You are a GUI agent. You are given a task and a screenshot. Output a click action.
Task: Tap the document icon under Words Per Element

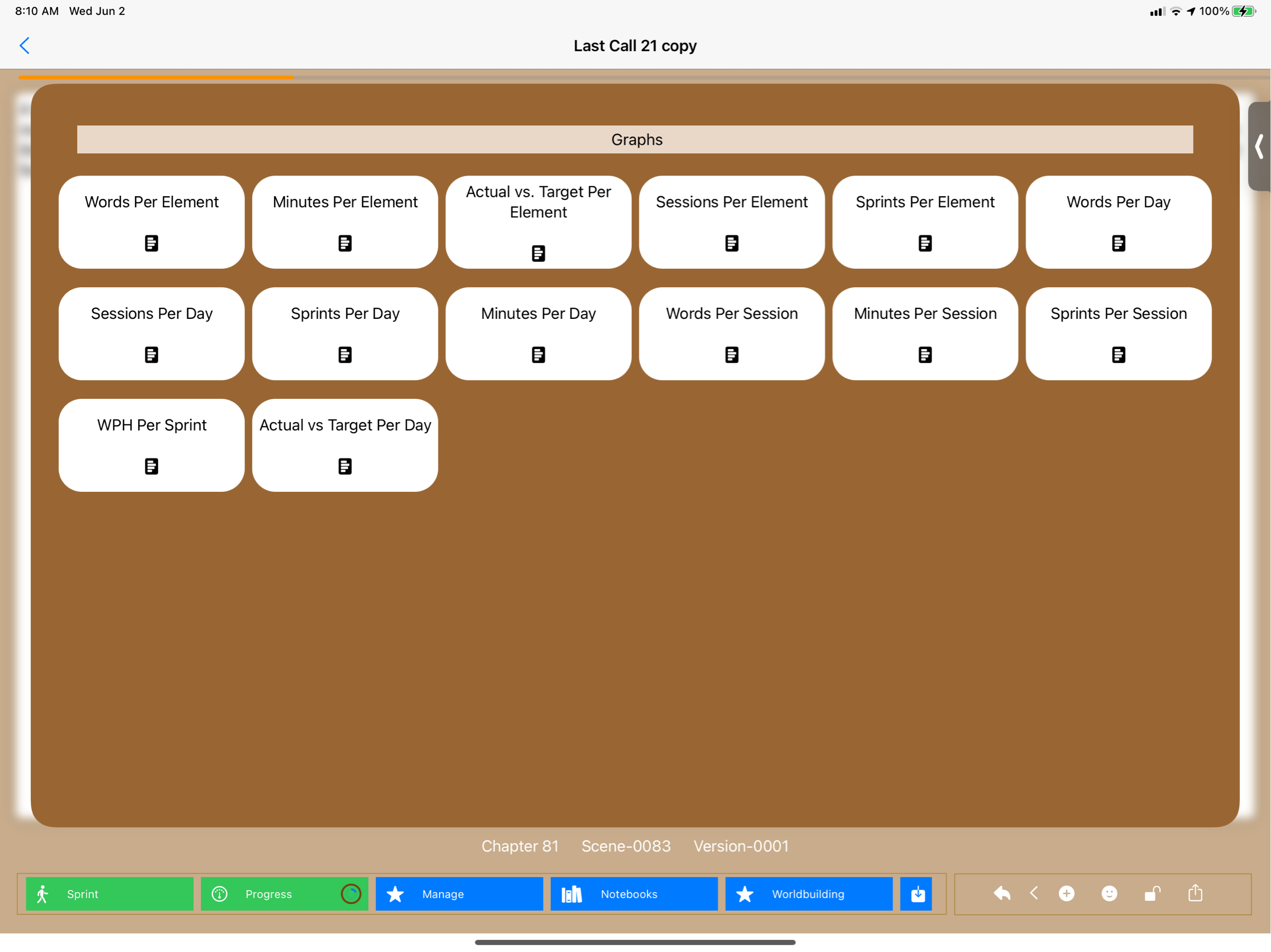[x=152, y=243]
